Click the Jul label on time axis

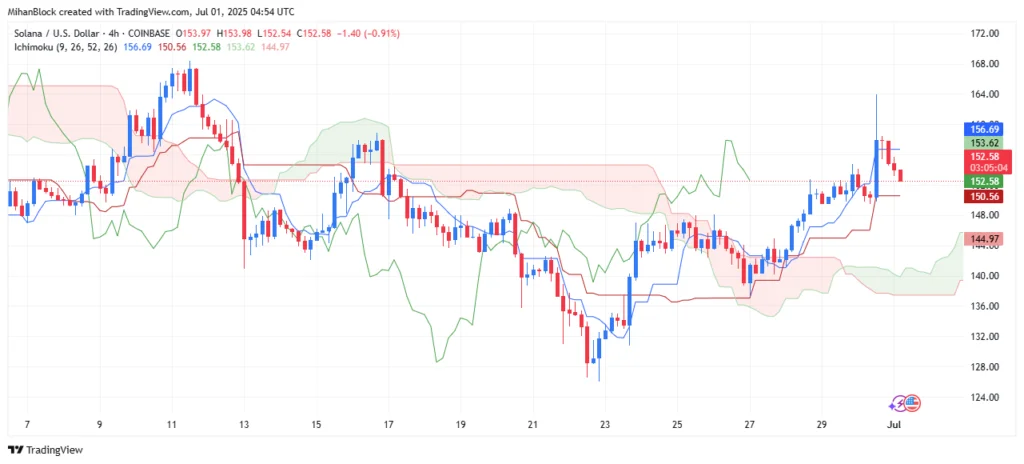[893, 424]
